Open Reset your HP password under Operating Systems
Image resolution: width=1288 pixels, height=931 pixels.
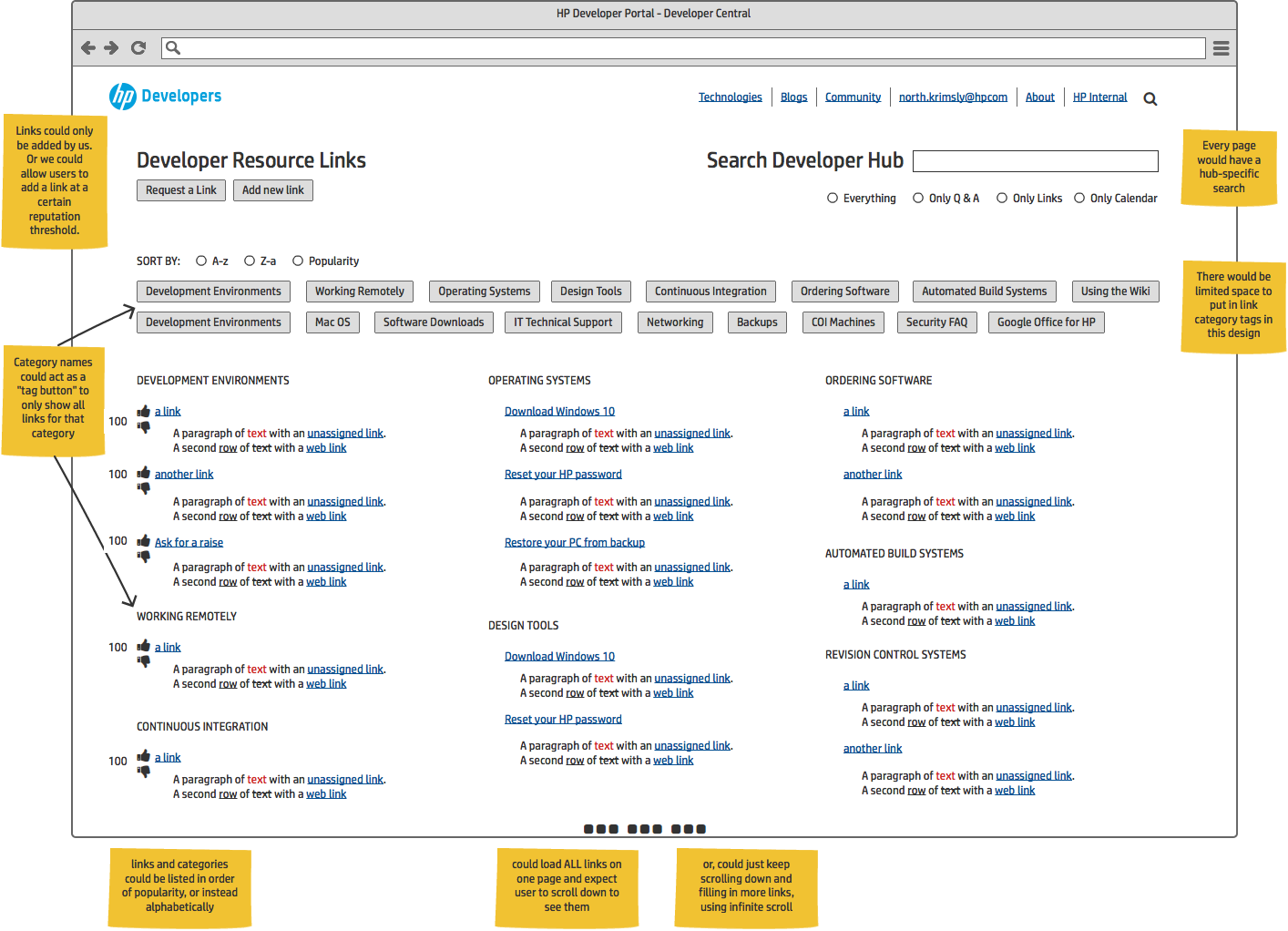(563, 475)
